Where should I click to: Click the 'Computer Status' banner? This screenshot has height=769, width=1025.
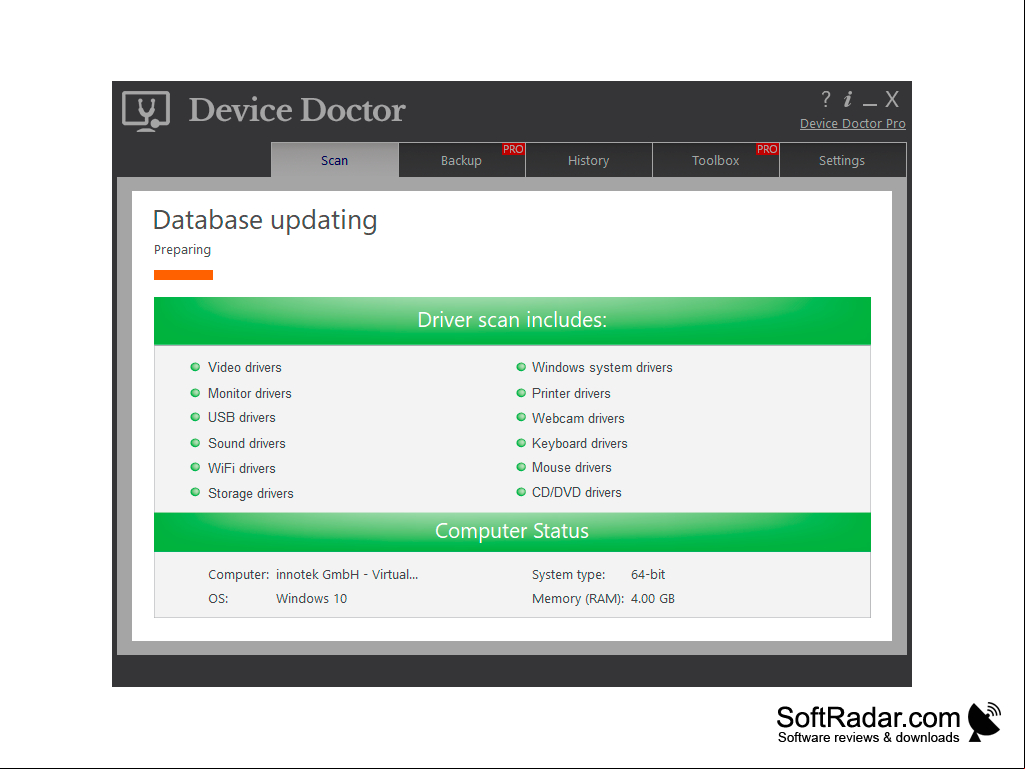click(x=512, y=531)
